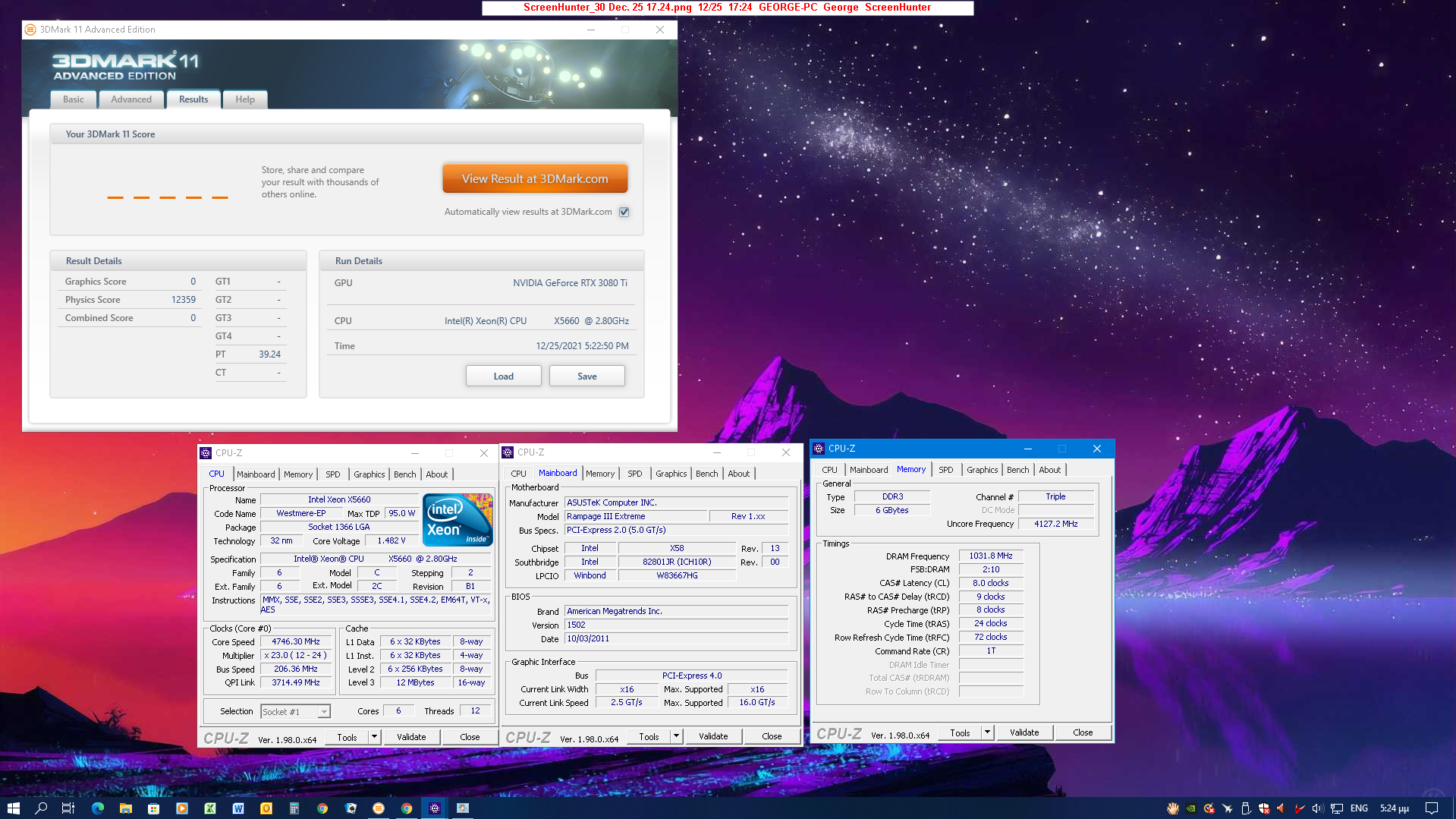Open File Explorer from the taskbar
Screen dimensions: 1456x819
(125, 808)
